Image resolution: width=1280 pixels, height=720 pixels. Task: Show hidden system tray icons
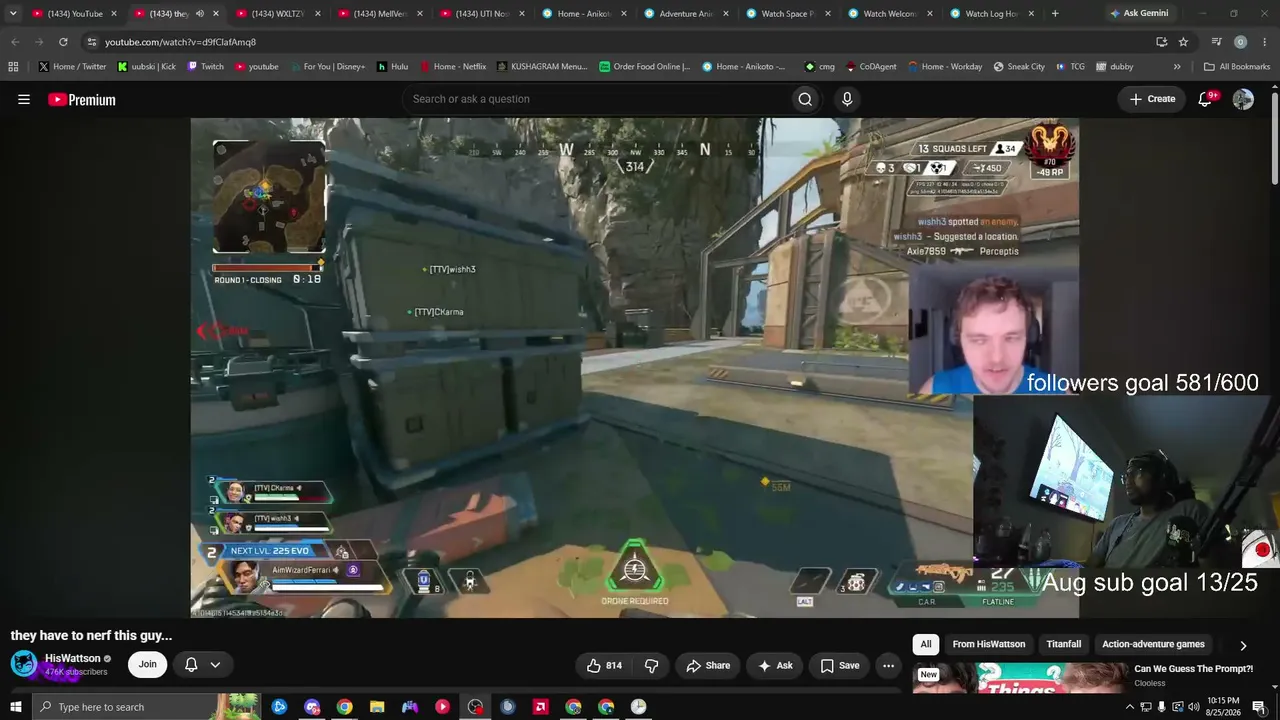point(1130,707)
